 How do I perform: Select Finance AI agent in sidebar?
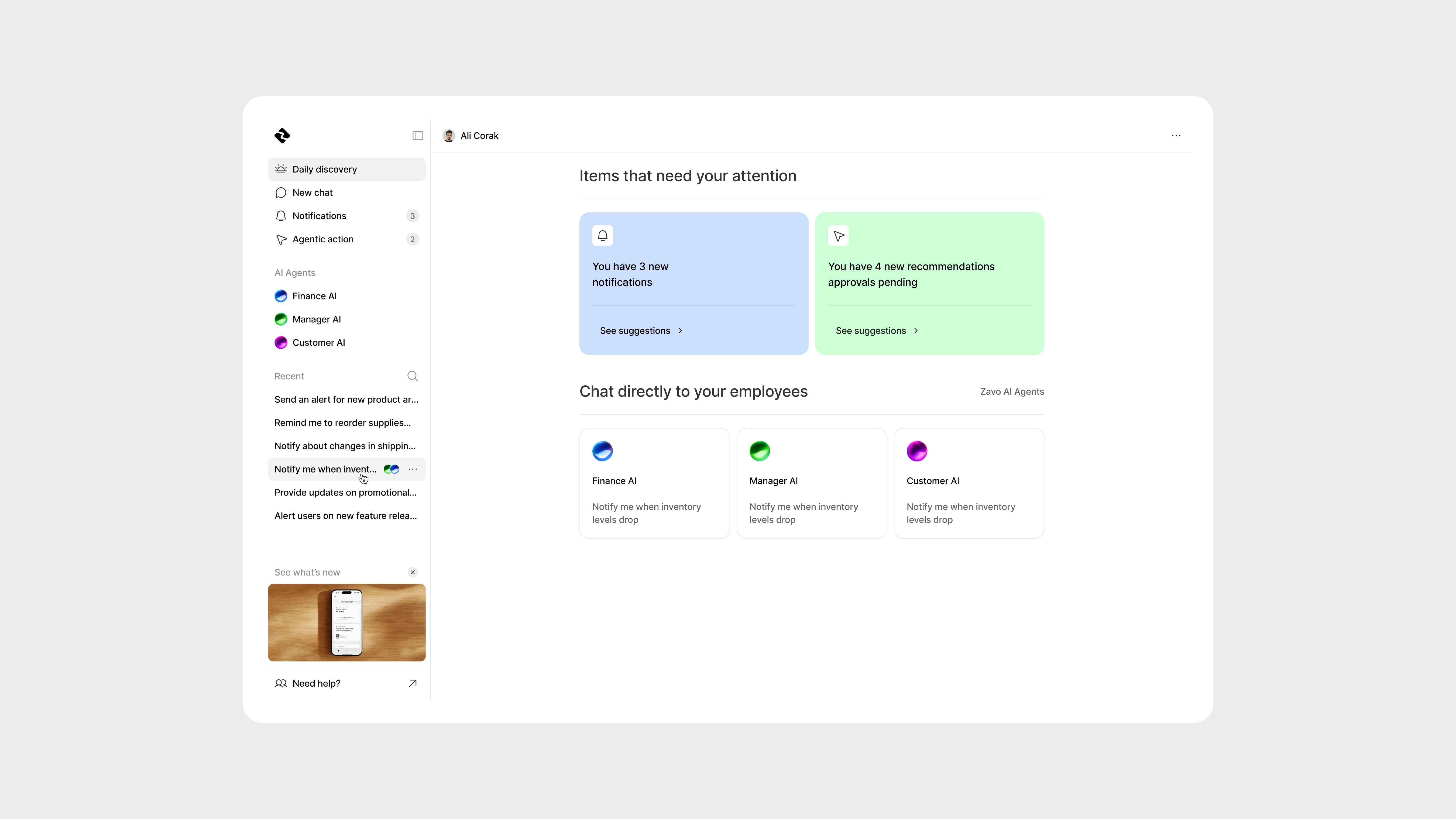coord(314,296)
